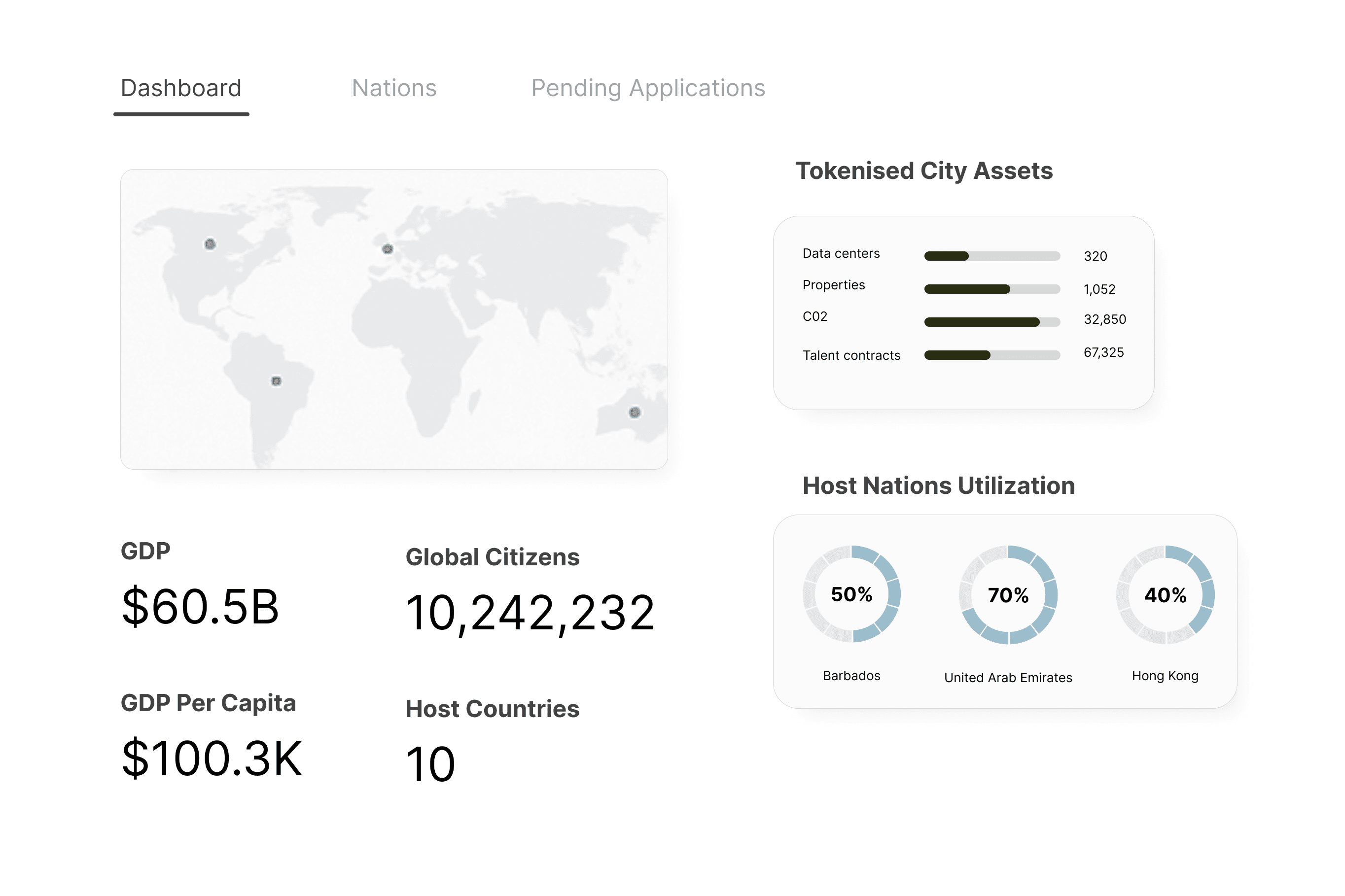Click the GDP Per Capita value $100.3K
This screenshot has height=896, width=1345.
click(212, 758)
